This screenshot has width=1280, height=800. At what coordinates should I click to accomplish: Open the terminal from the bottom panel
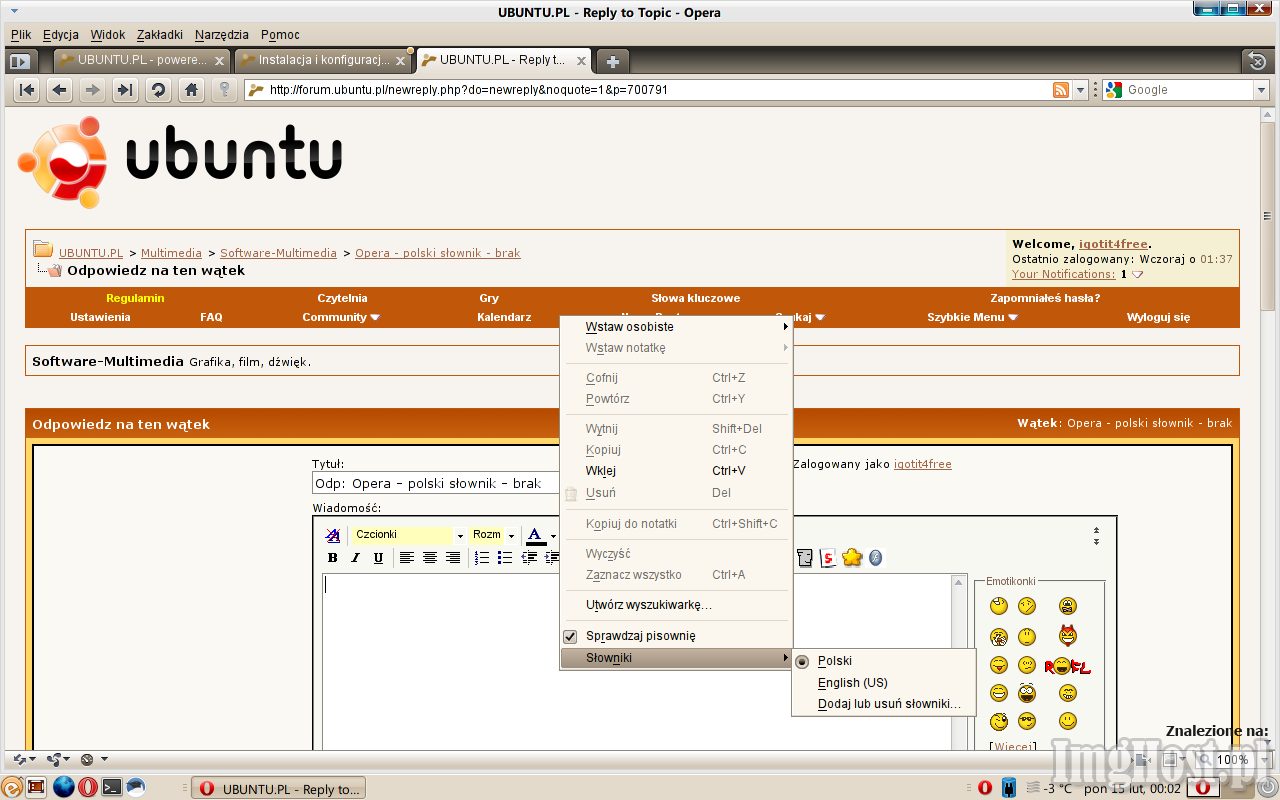coord(113,788)
